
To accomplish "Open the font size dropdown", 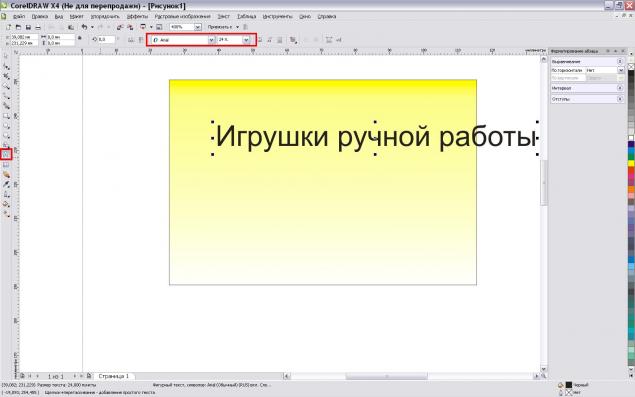I will click(246, 40).
